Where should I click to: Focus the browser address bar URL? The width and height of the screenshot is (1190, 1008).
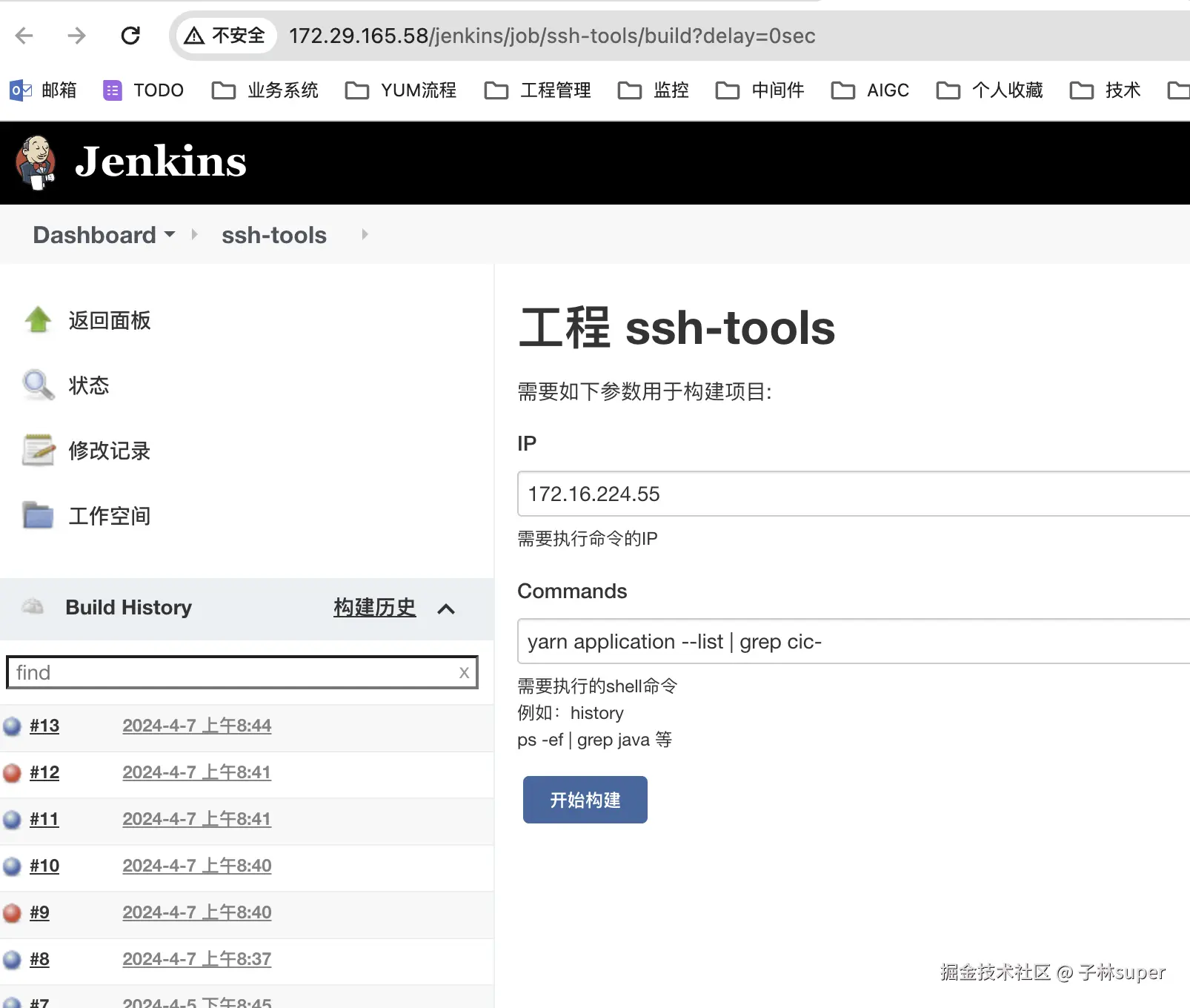tap(552, 36)
